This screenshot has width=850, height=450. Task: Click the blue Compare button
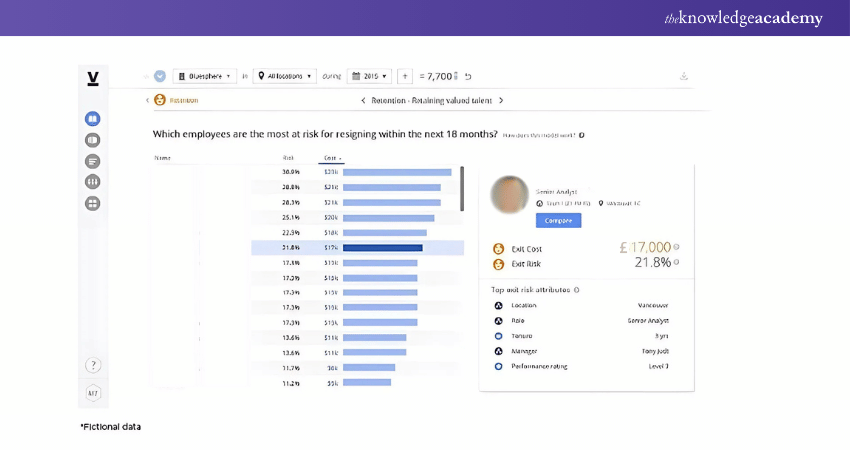click(558, 220)
